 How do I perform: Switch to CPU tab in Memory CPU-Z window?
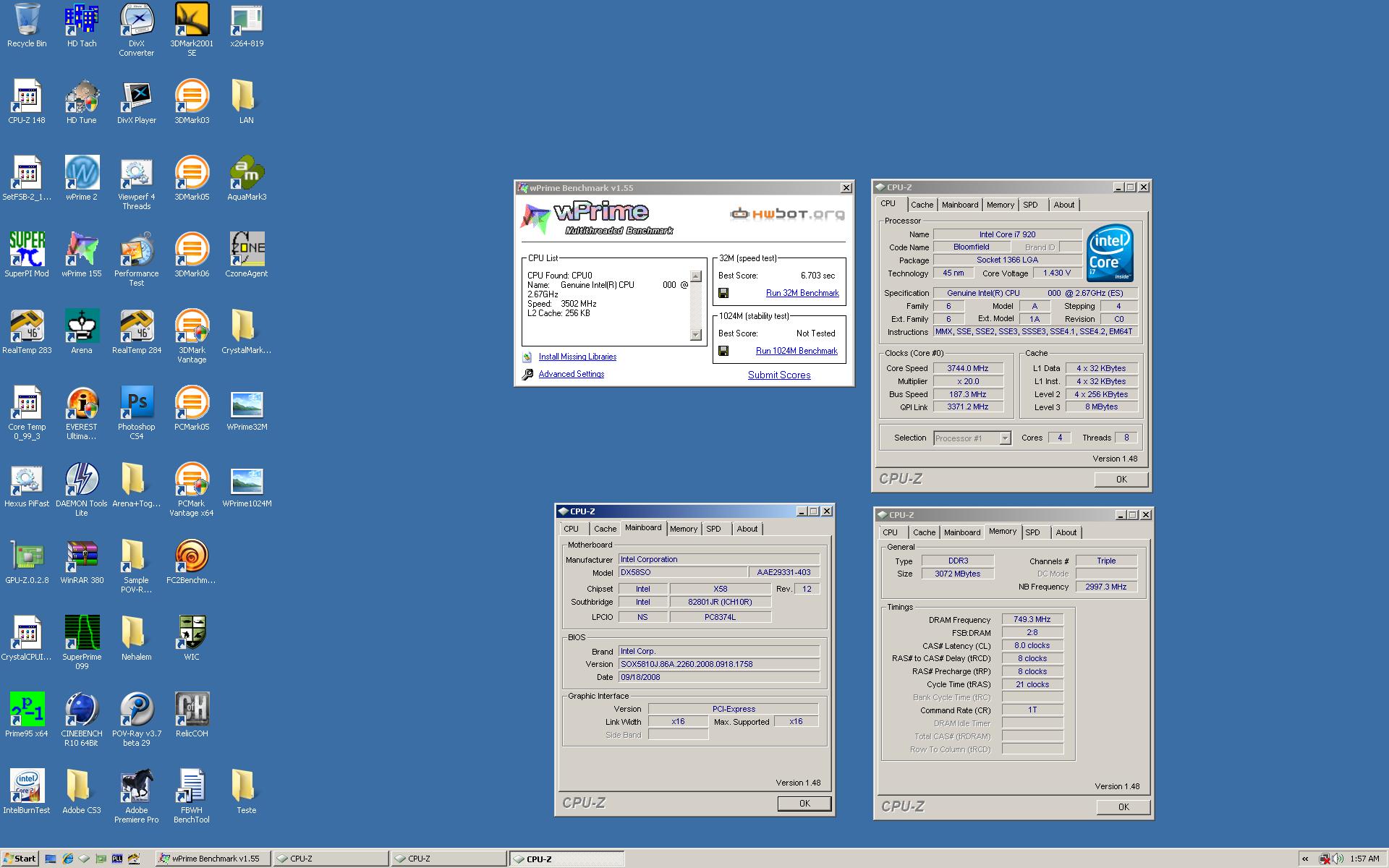coord(890,532)
